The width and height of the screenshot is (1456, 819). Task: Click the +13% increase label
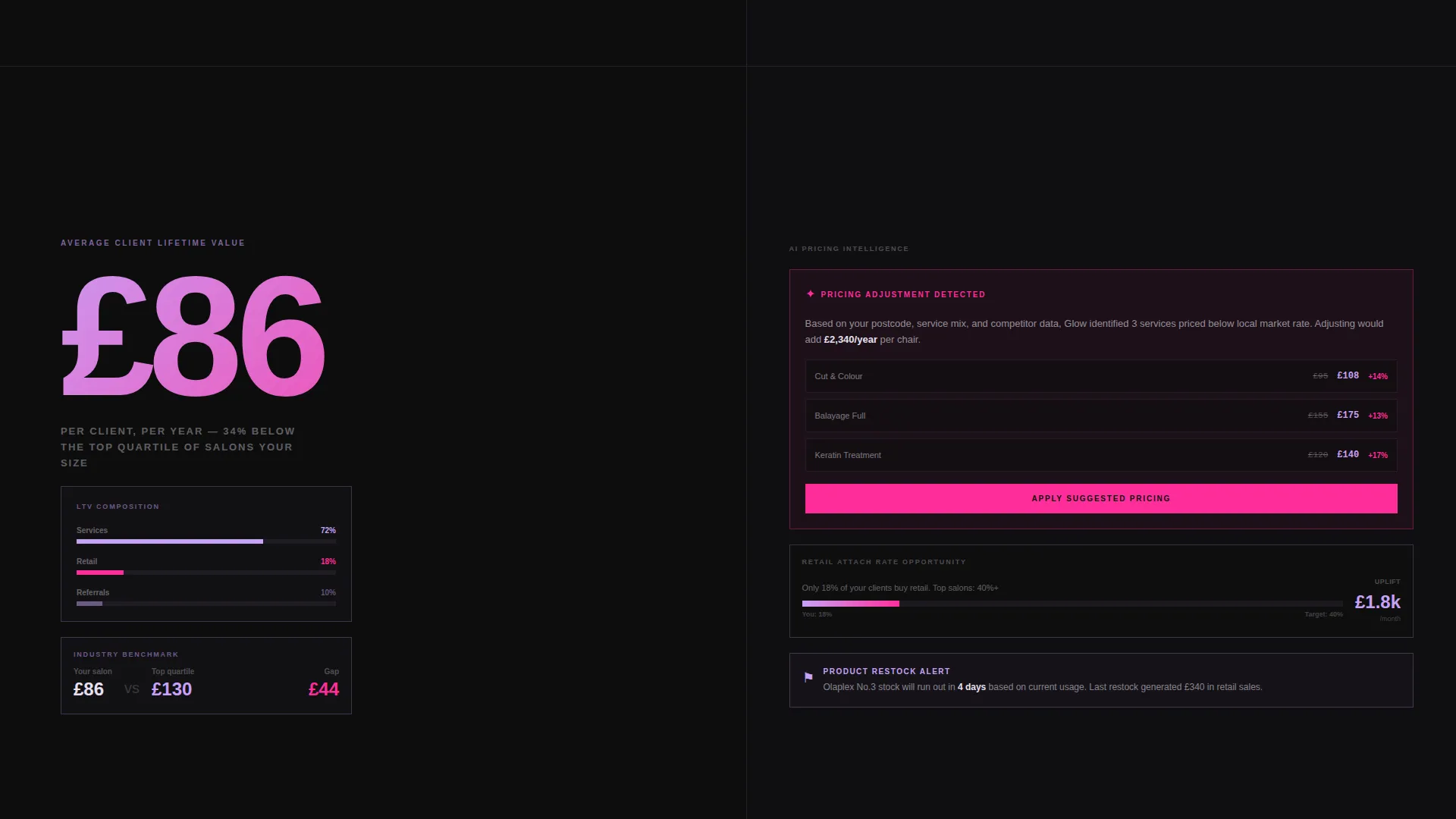tap(1378, 416)
